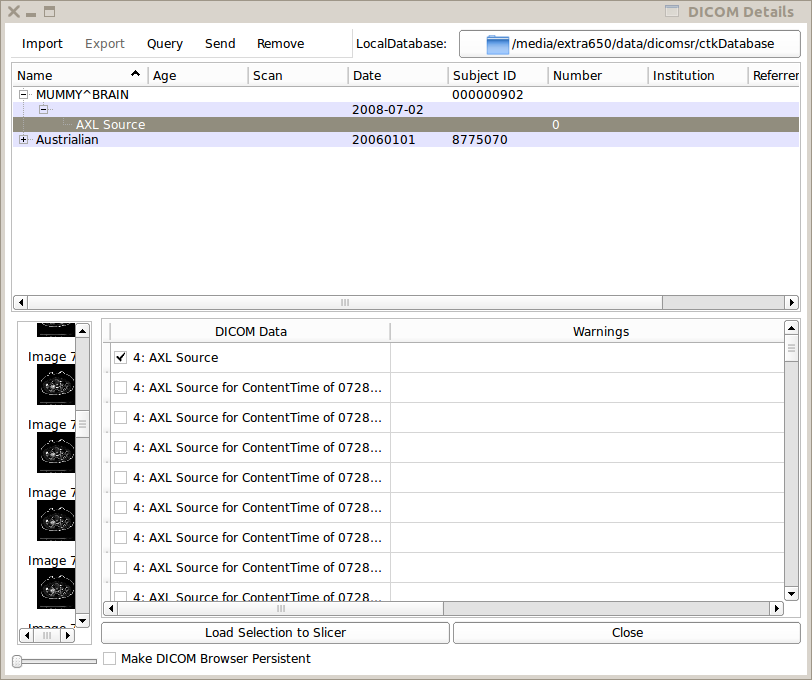812x680 pixels.
Task: Click scroll right arrow of patient table
Action: pyautogui.click(x=792, y=302)
